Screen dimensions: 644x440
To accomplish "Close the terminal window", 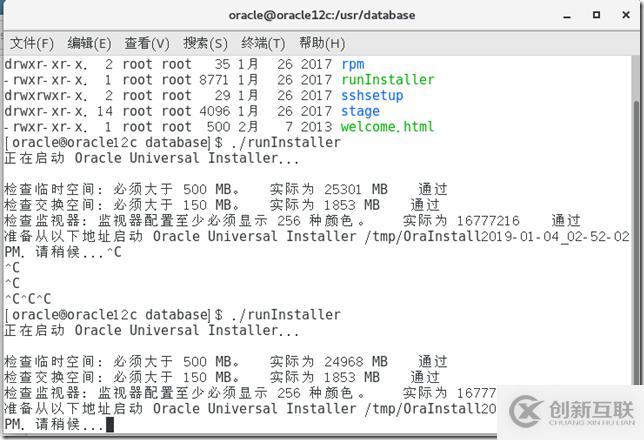I will [x=626, y=15].
